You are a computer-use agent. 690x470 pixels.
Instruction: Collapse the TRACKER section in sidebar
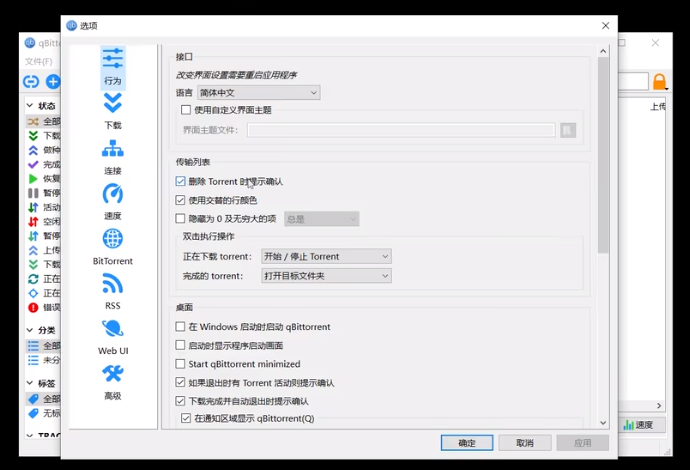click(30, 436)
